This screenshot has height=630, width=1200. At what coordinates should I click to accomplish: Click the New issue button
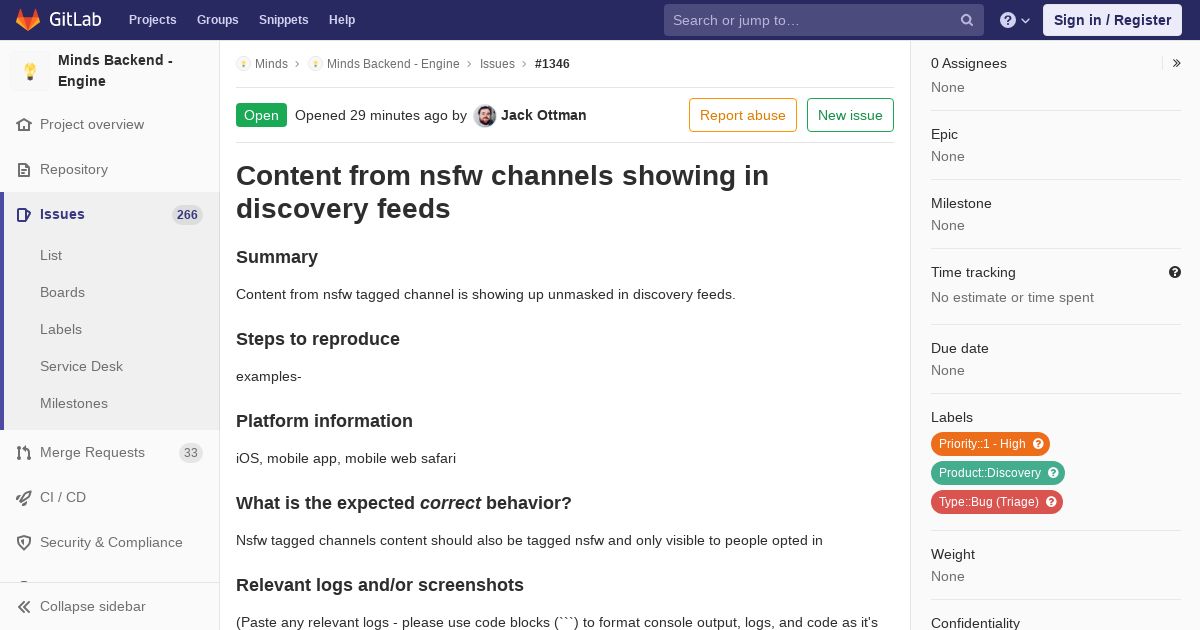point(850,115)
